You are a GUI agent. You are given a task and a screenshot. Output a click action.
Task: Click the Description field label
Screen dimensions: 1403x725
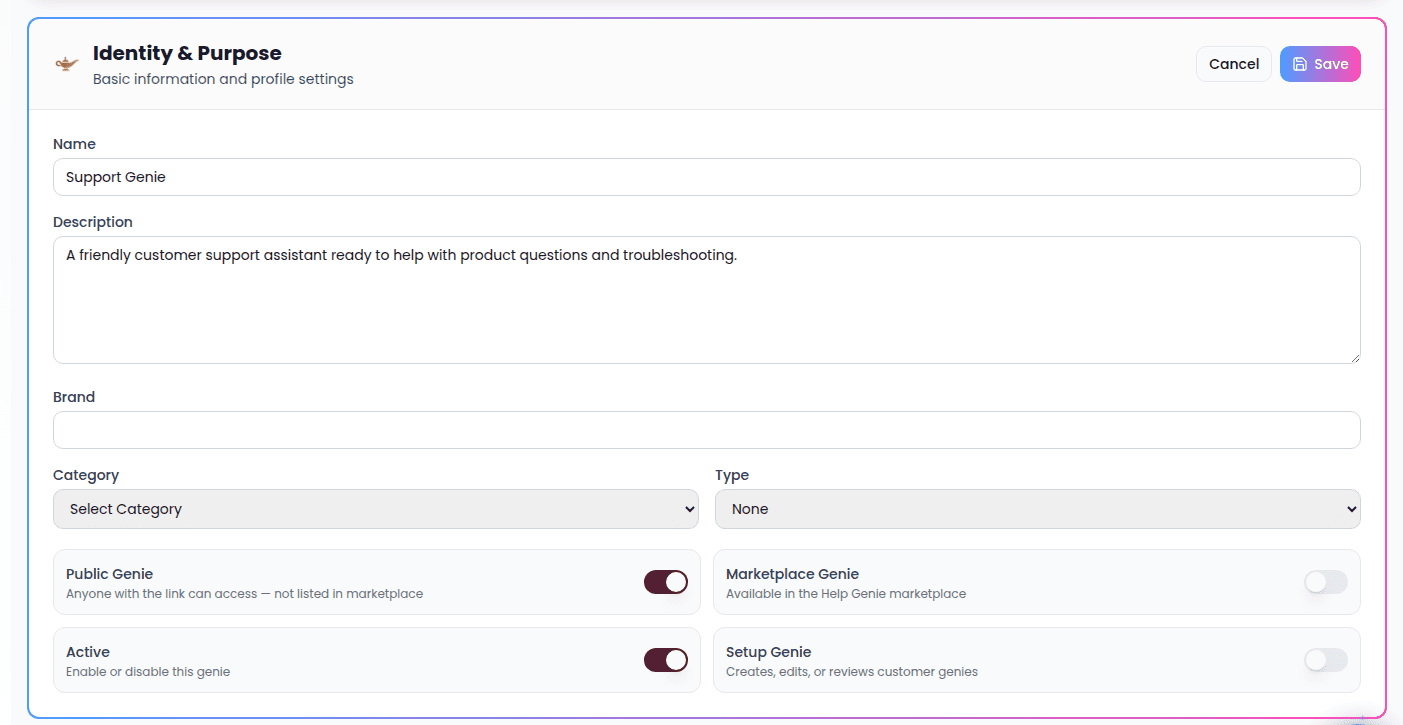(93, 222)
